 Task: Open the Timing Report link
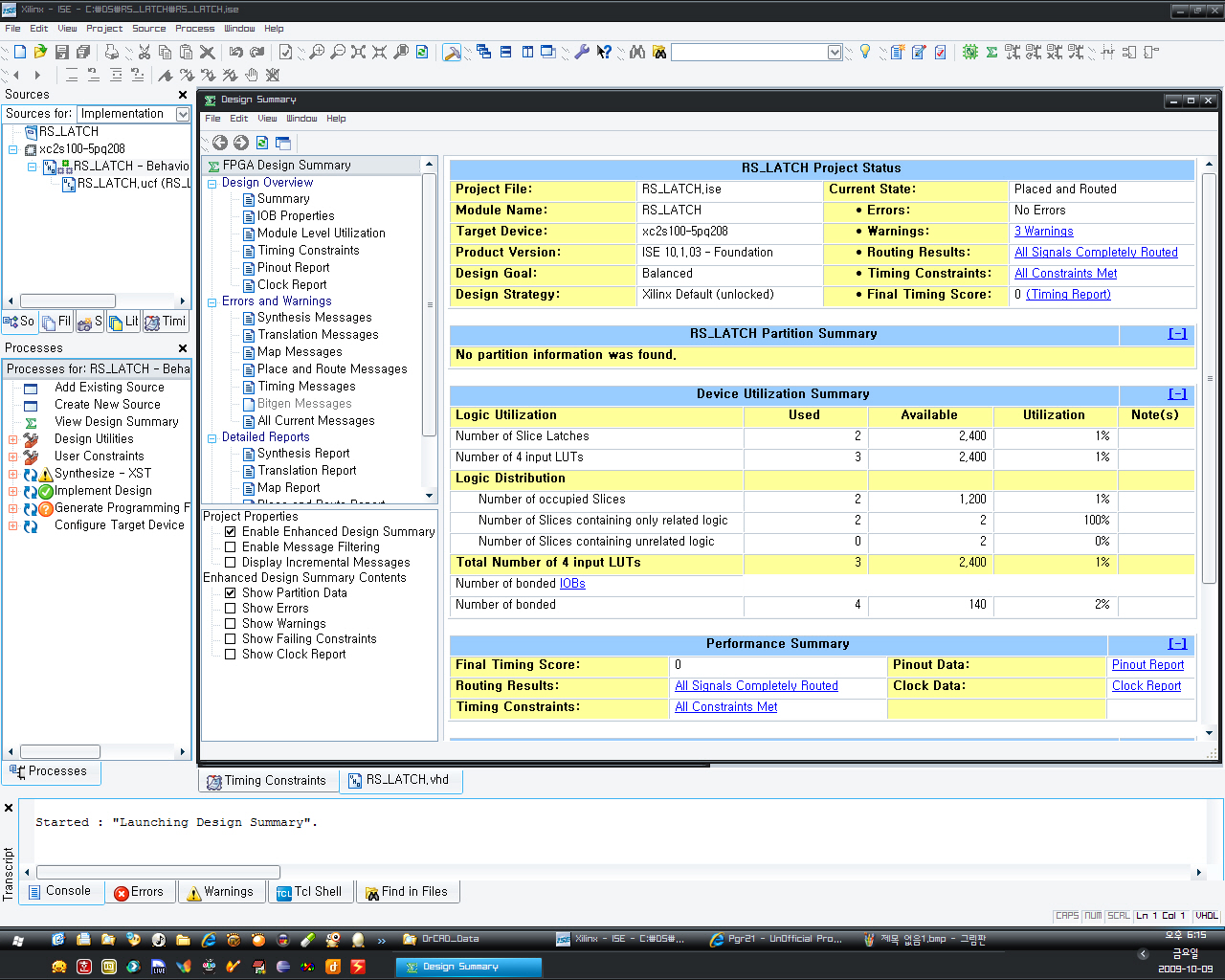[x=1068, y=295]
